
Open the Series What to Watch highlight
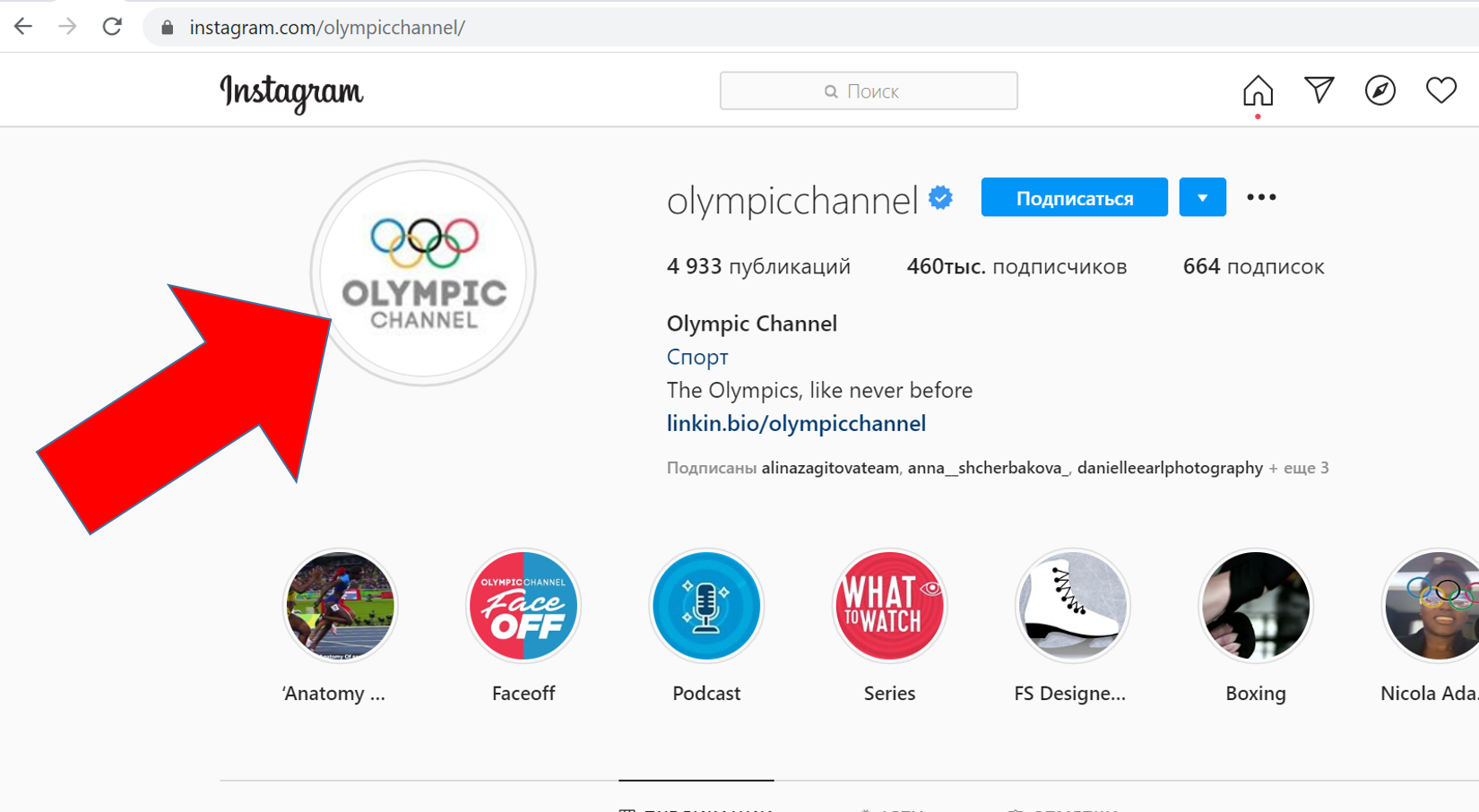[x=889, y=606]
